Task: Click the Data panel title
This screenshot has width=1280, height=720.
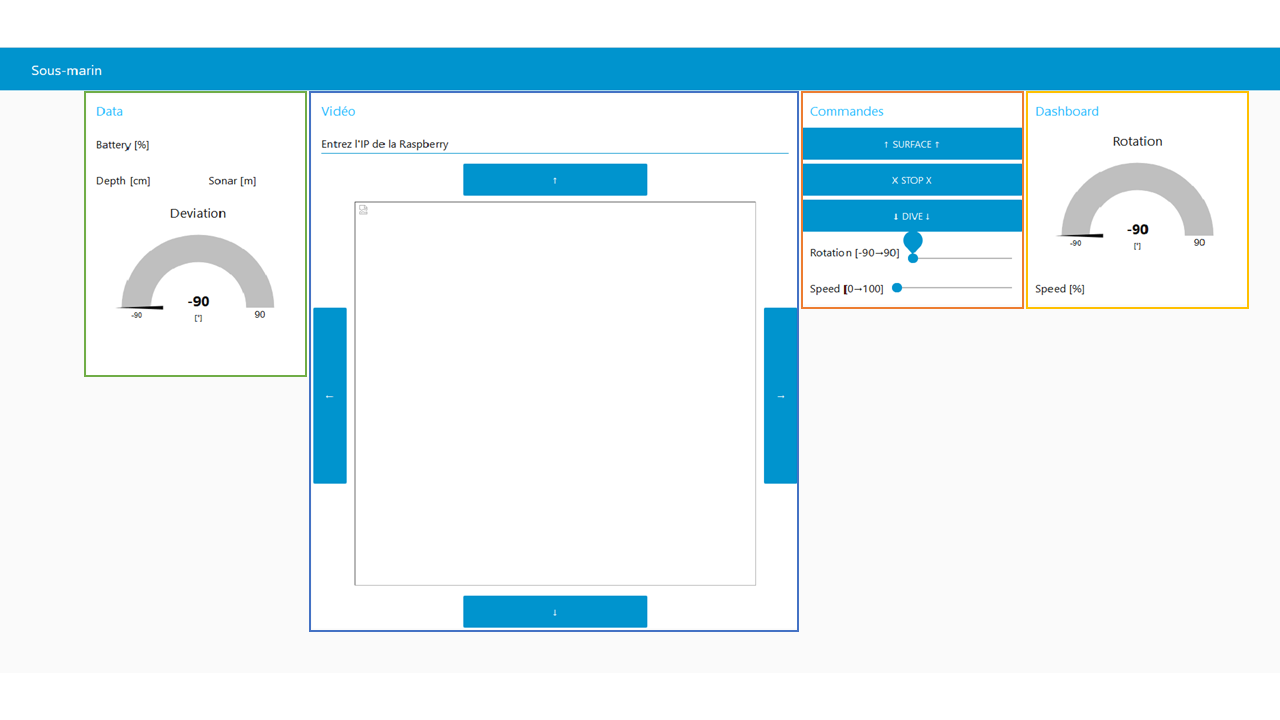Action: pyautogui.click(x=110, y=111)
